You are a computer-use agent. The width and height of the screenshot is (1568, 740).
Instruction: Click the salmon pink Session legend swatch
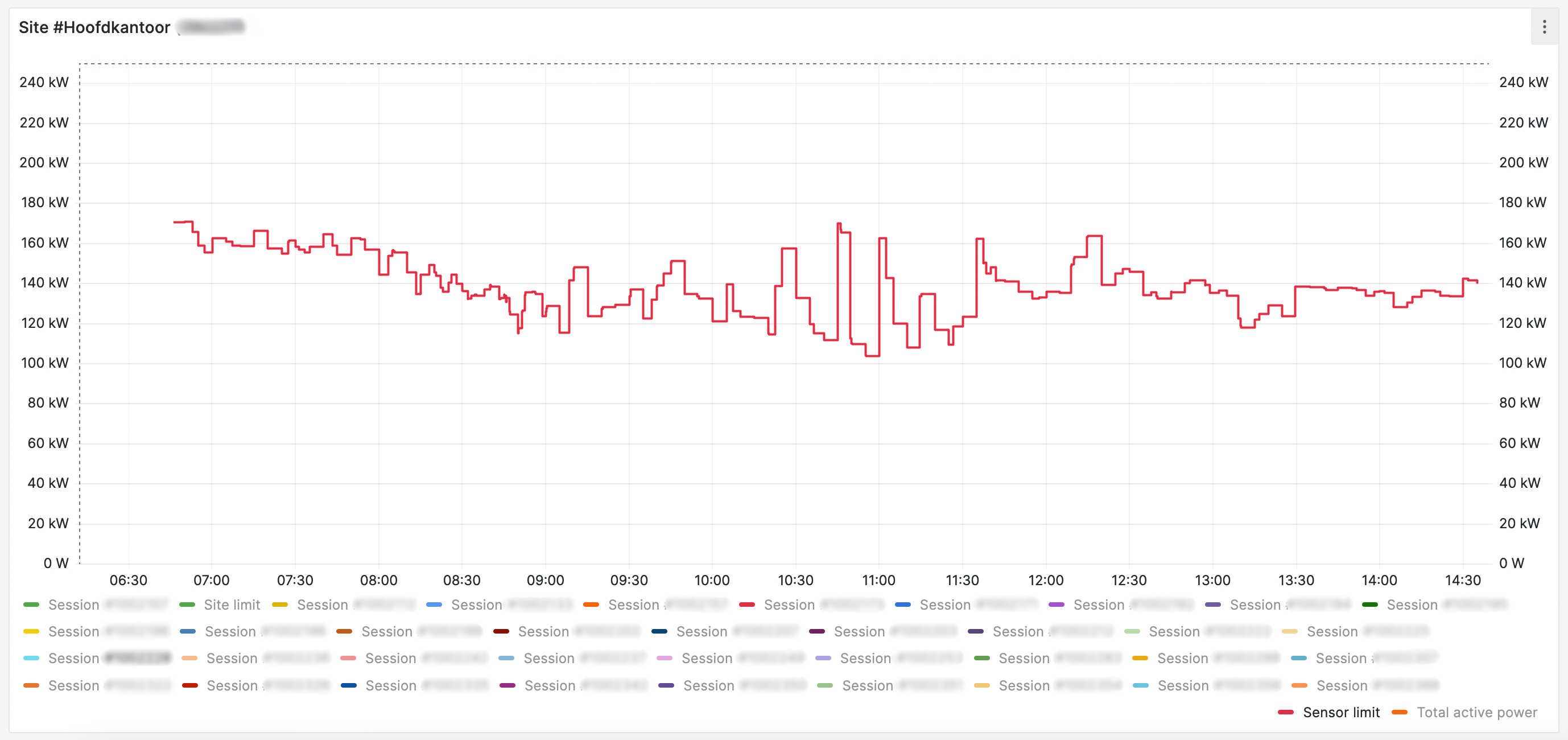click(348, 659)
